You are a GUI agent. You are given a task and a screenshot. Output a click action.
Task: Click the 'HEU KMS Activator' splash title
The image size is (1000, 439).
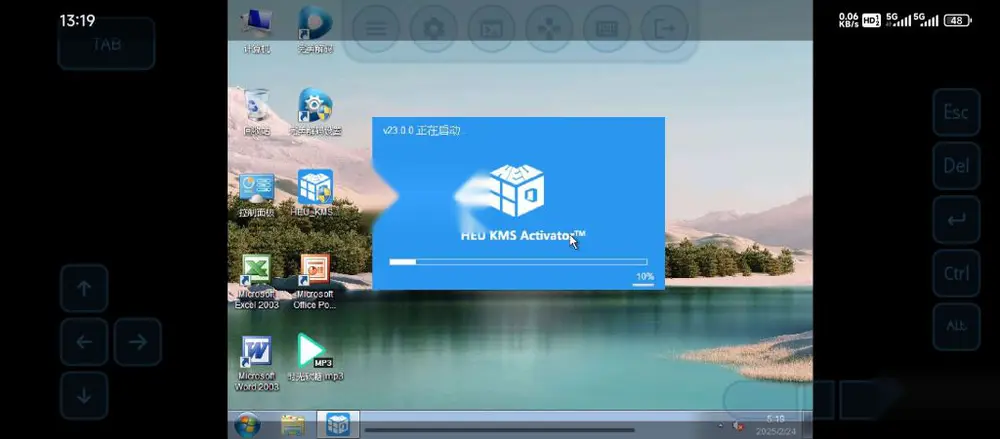point(522,235)
